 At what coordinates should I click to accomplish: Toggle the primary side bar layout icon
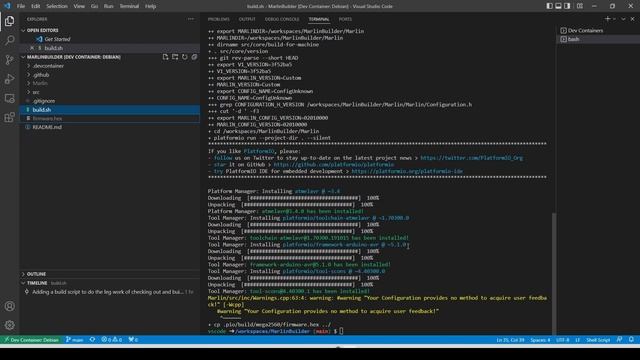[x=549, y=6]
